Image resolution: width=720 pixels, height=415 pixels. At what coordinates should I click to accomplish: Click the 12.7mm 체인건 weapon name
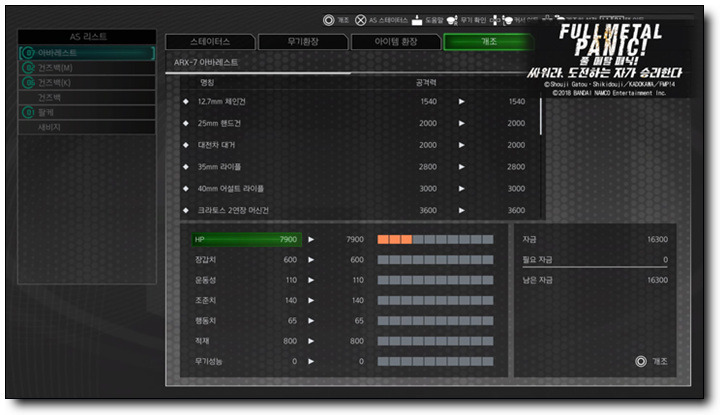[x=221, y=101]
